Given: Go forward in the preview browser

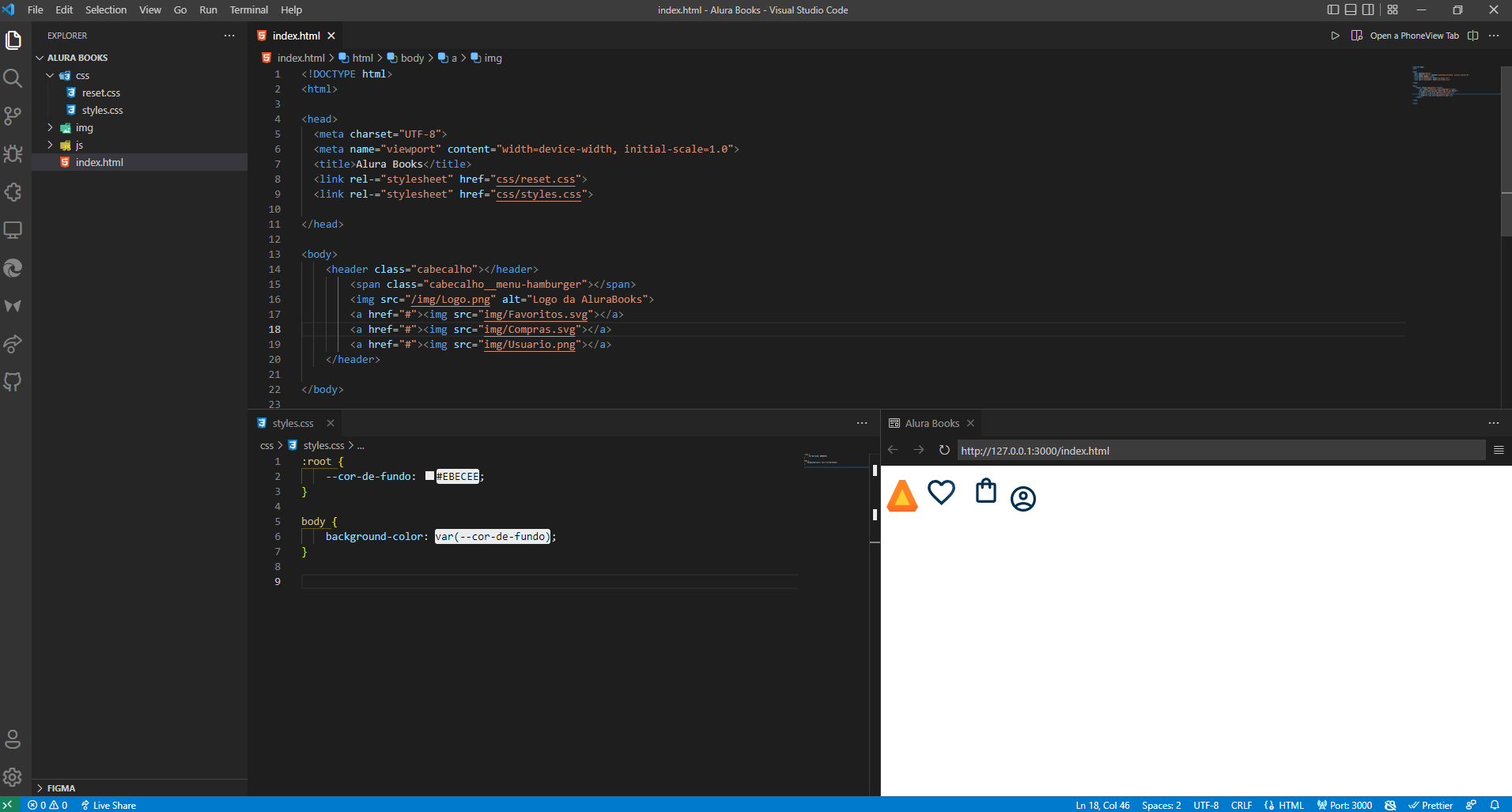Looking at the screenshot, I should tap(919, 450).
